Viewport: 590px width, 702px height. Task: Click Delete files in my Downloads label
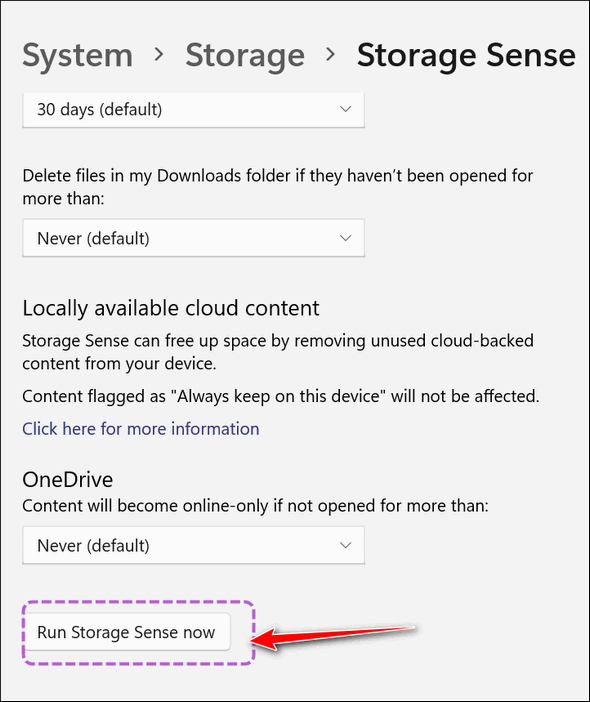[278, 187]
